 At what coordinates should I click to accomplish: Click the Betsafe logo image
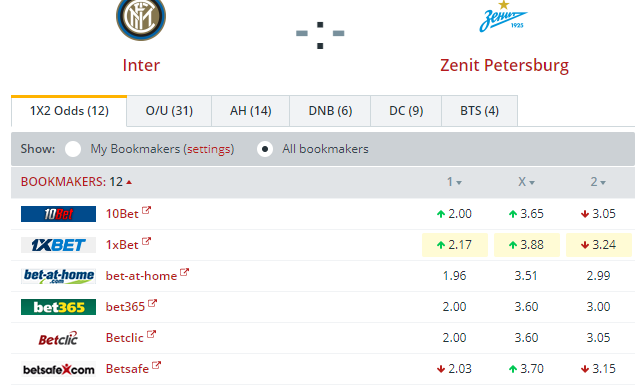pos(58,369)
